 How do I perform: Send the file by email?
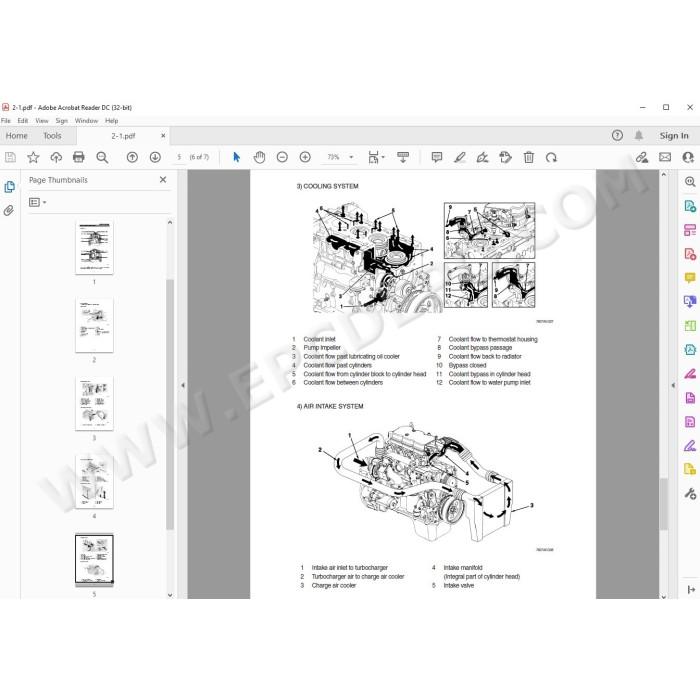[665, 157]
